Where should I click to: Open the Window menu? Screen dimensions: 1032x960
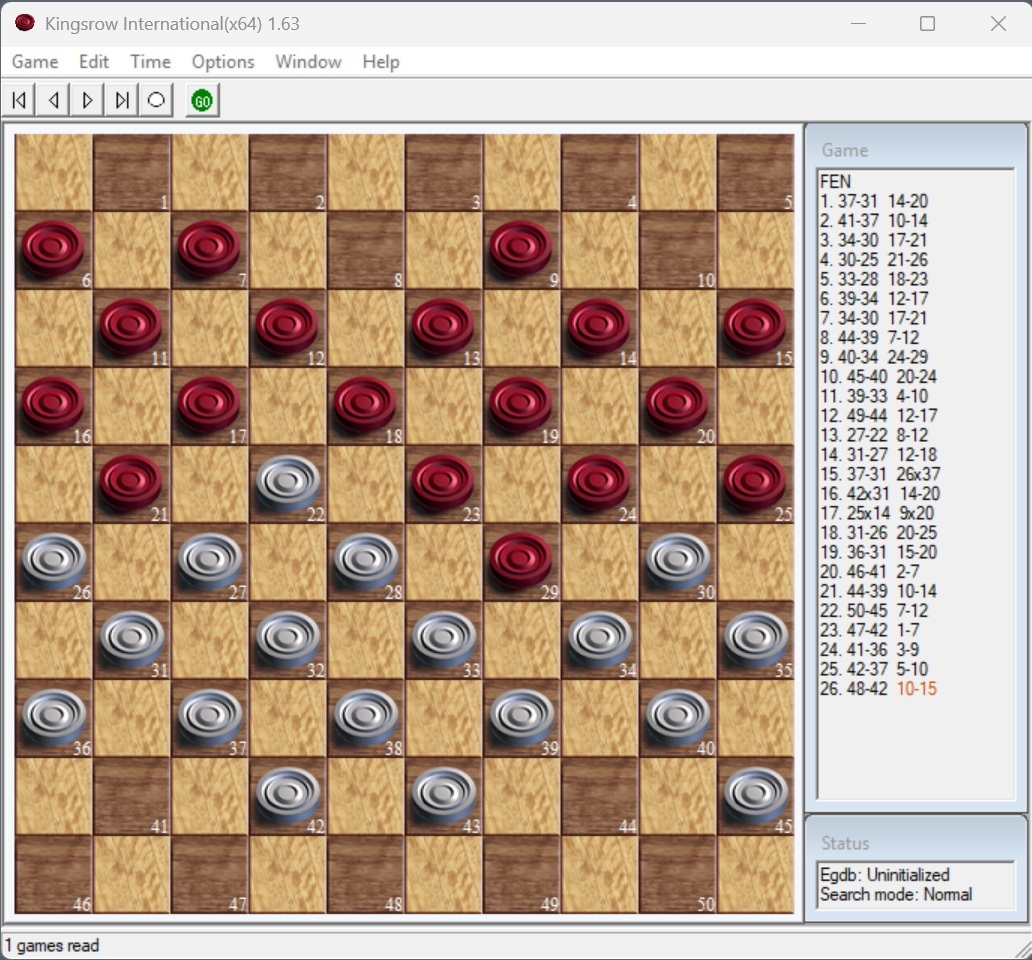[308, 62]
